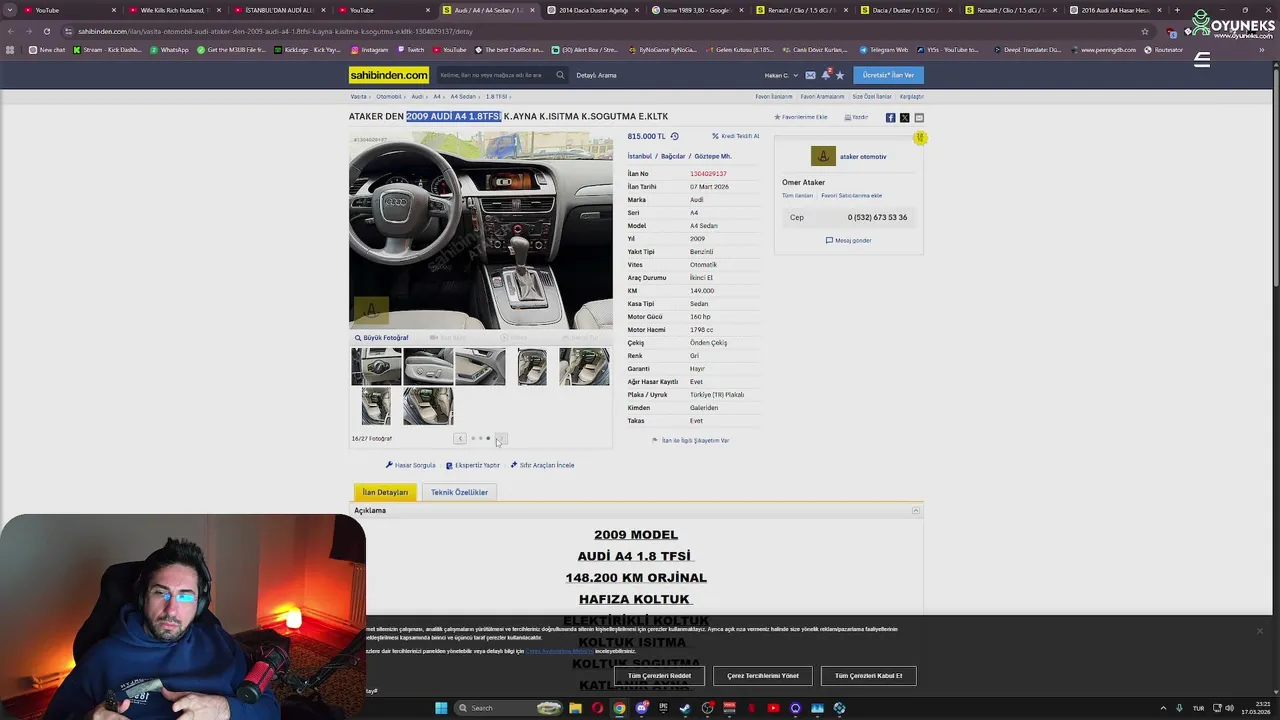Click Tüm Çerezleri Kabul Et
Screen dimensions: 1280x720
pyautogui.click(x=868, y=676)
